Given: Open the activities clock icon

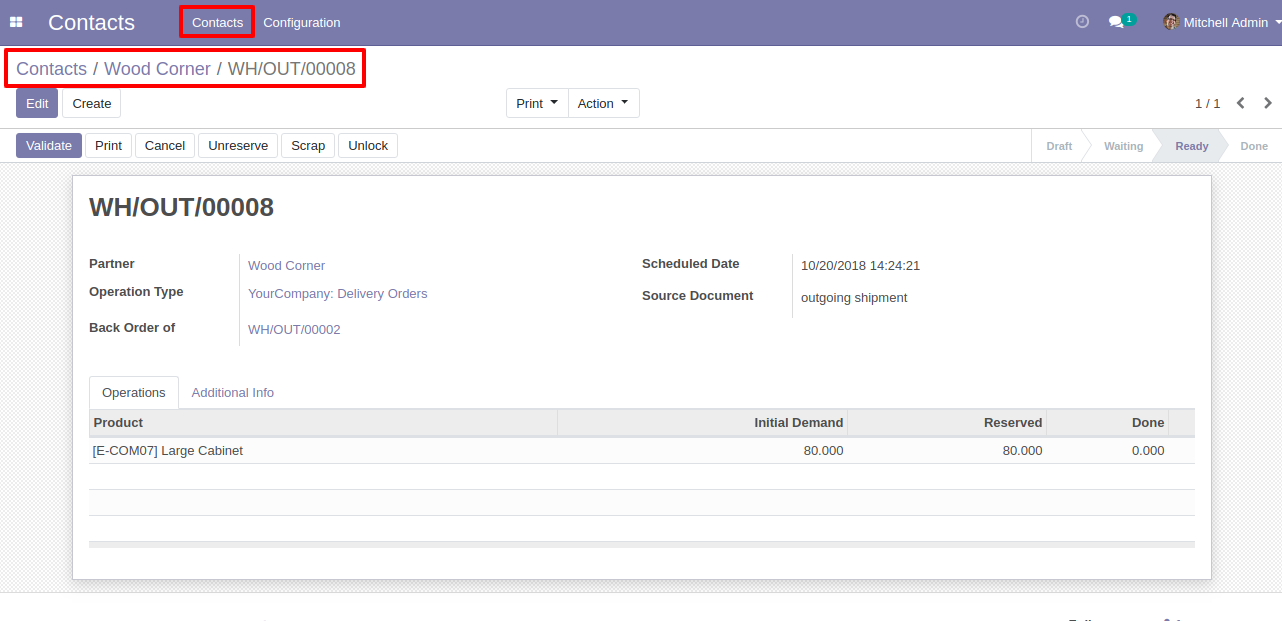Looking at the screenshot, I should click(1082, 22).
